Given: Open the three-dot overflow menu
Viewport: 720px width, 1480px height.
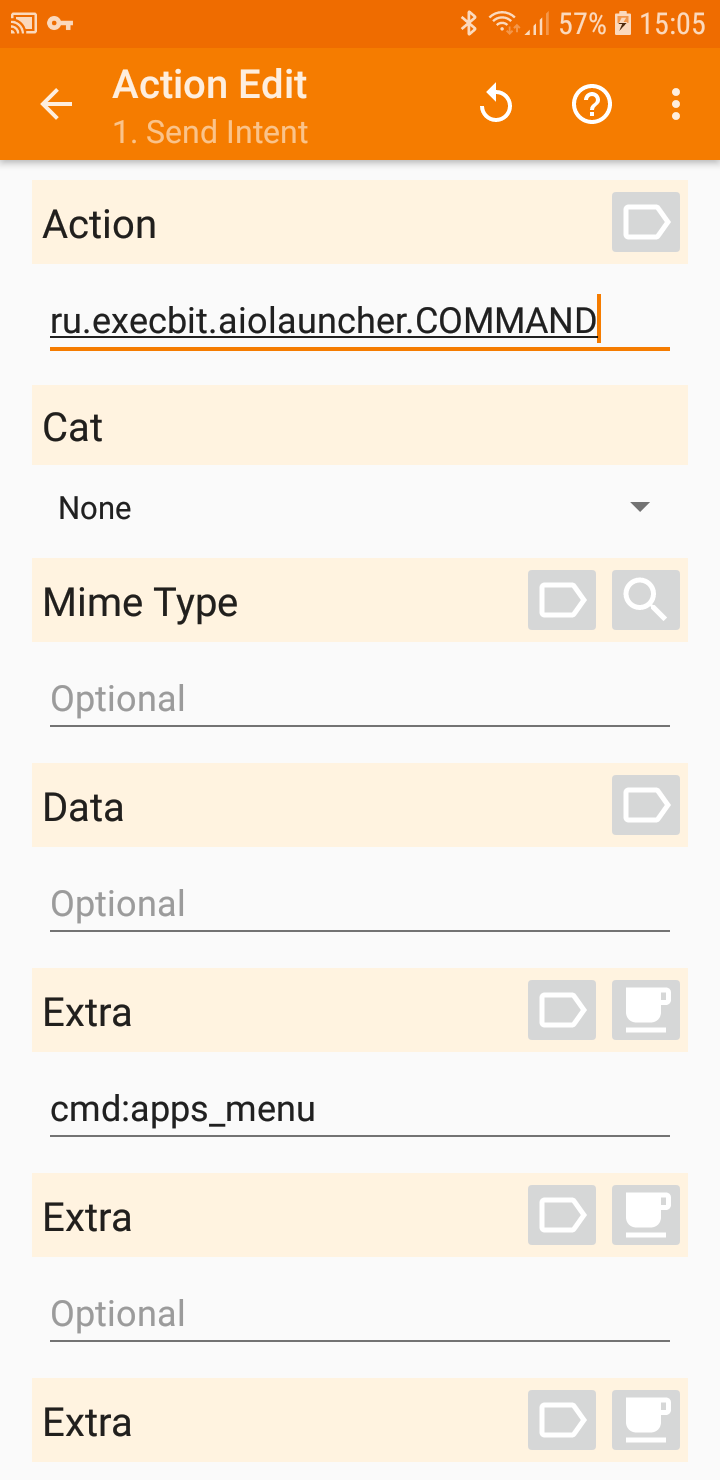Looking at the screenshot, I should pos(676,104).
